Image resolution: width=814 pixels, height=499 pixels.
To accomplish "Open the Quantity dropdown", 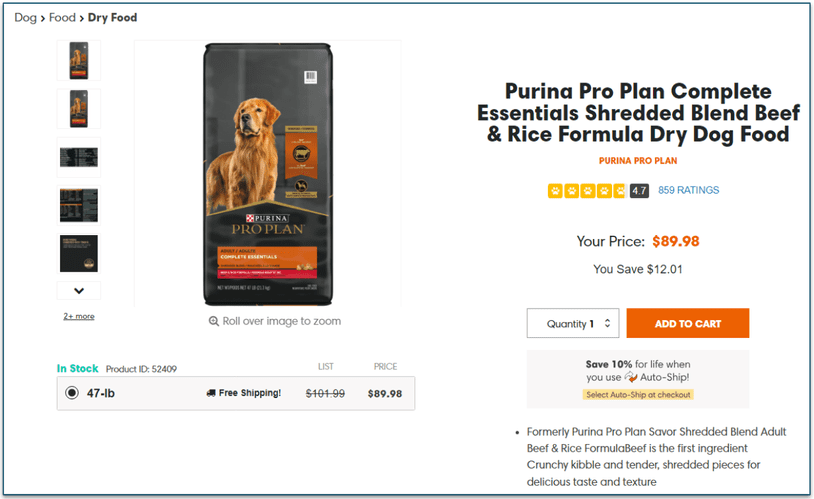I will [x=573, y=324].
